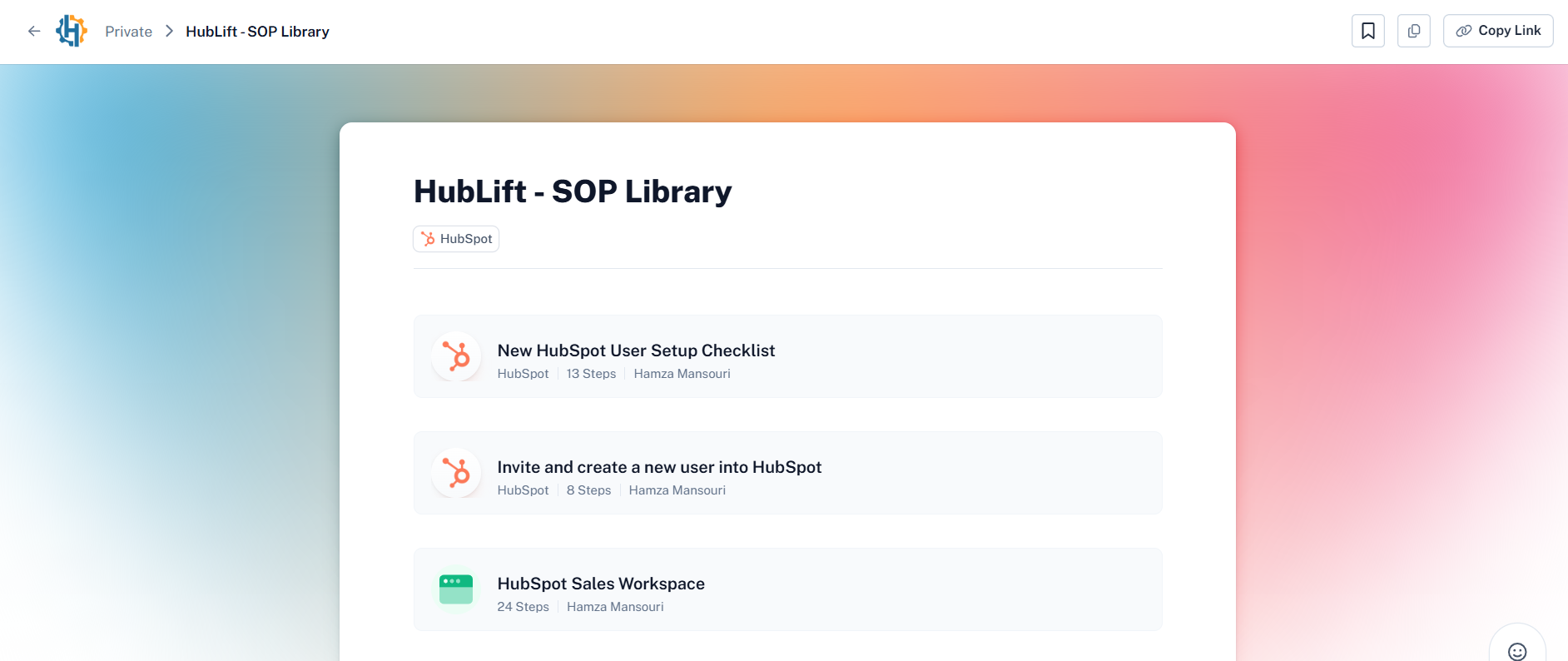Open the Private breadcrumb

128,32
